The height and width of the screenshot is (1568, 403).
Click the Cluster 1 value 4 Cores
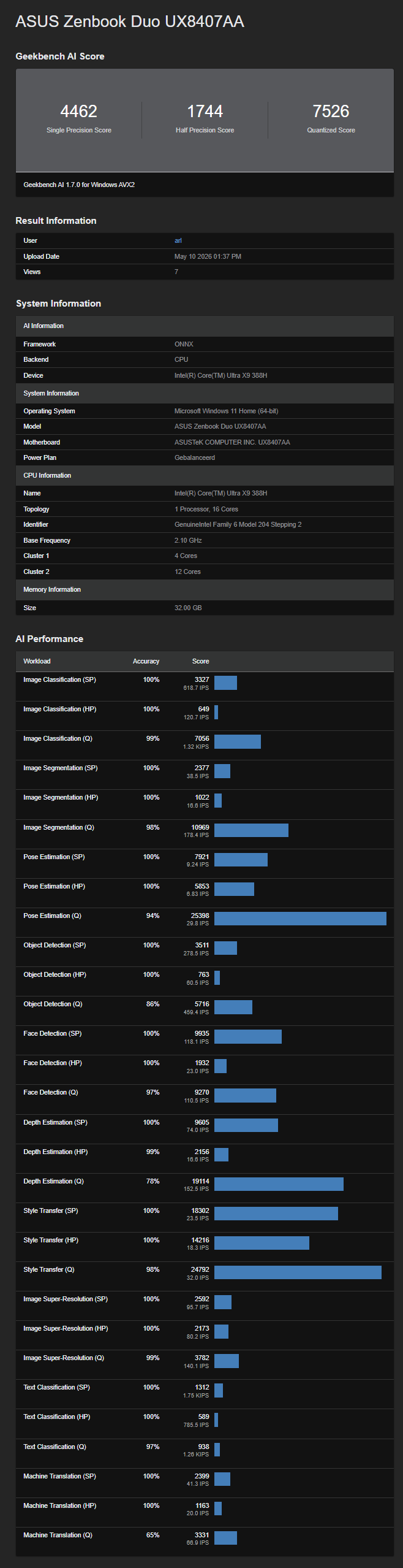point(186,556)
